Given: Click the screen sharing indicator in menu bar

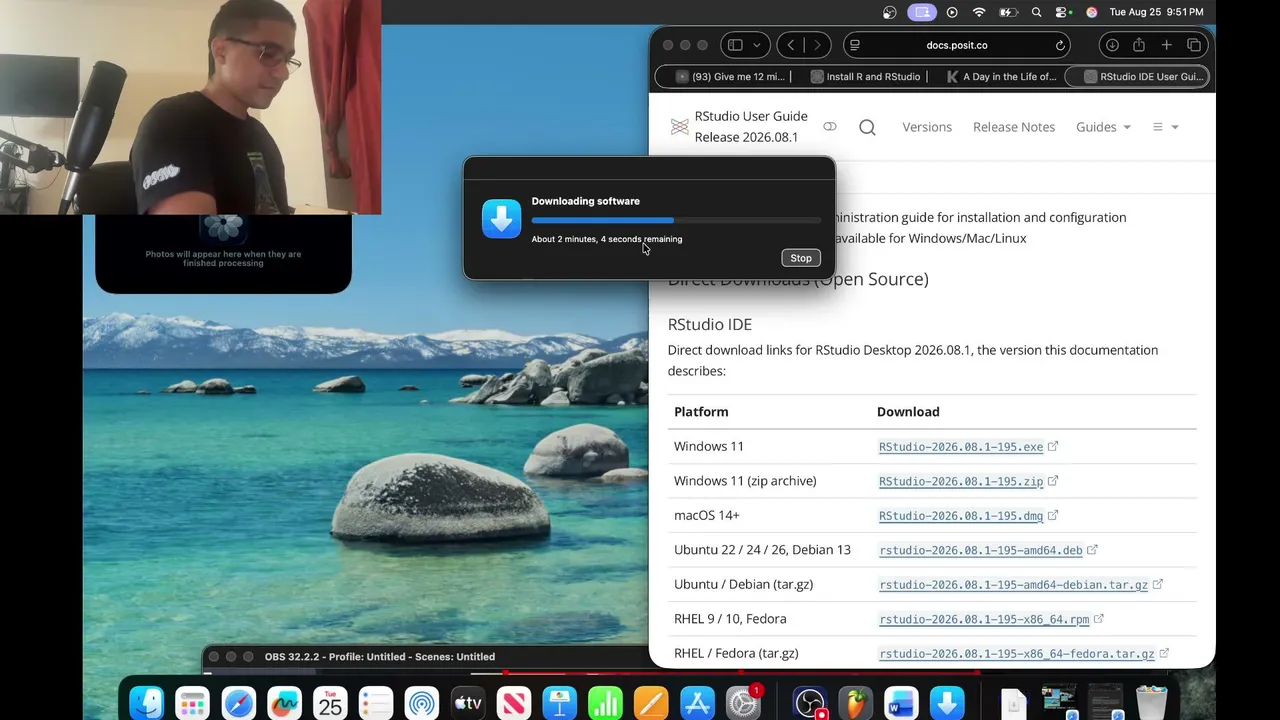Looking at the screenshot, I should [922, 12].
